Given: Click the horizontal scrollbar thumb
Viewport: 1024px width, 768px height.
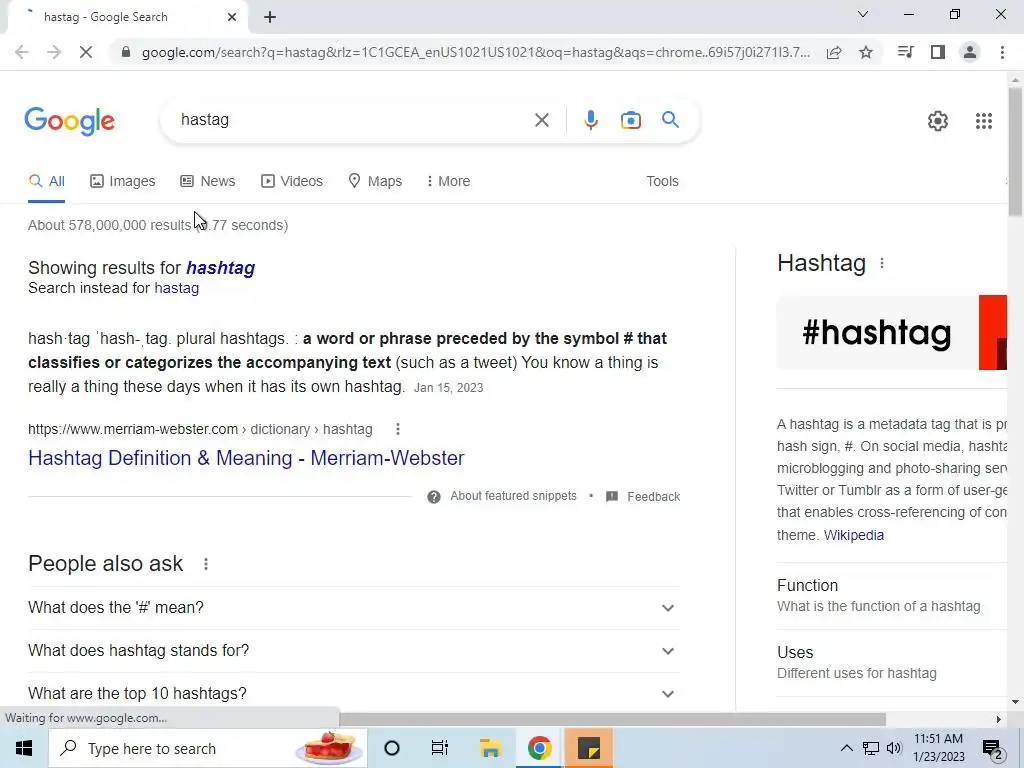Looking at the screenshot, I should pyautogui.click(x=613, y=720).
